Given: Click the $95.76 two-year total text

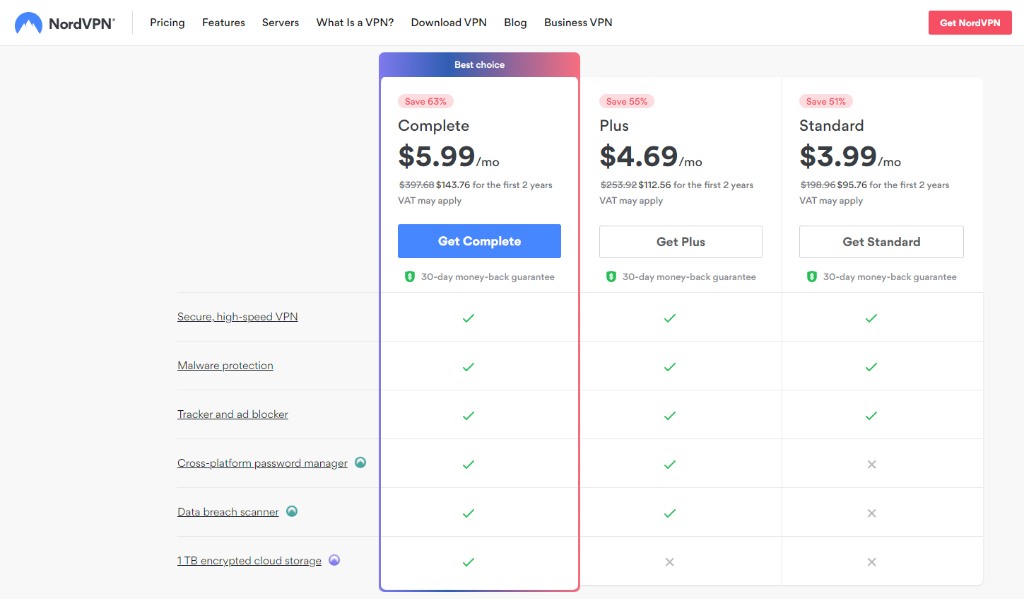Looking at the screenshot, I should [x=852, y=185].
